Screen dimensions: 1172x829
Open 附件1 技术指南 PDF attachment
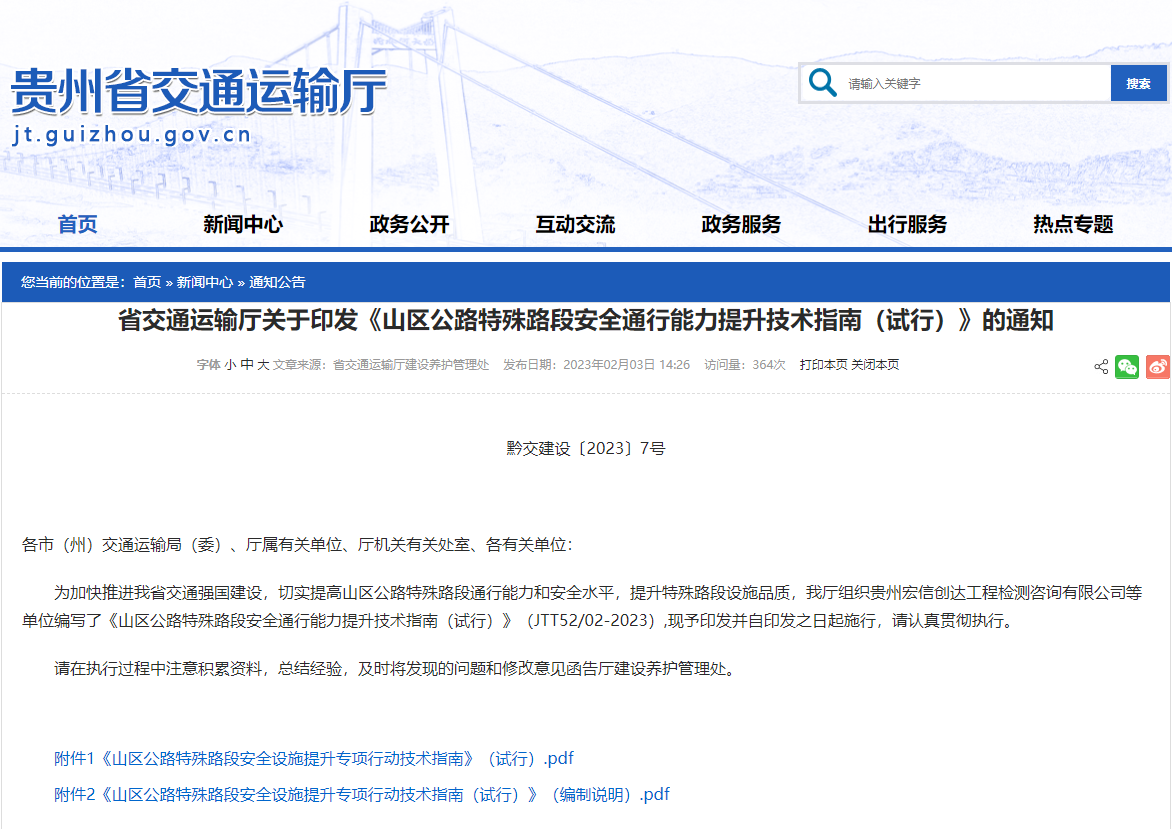313,758
